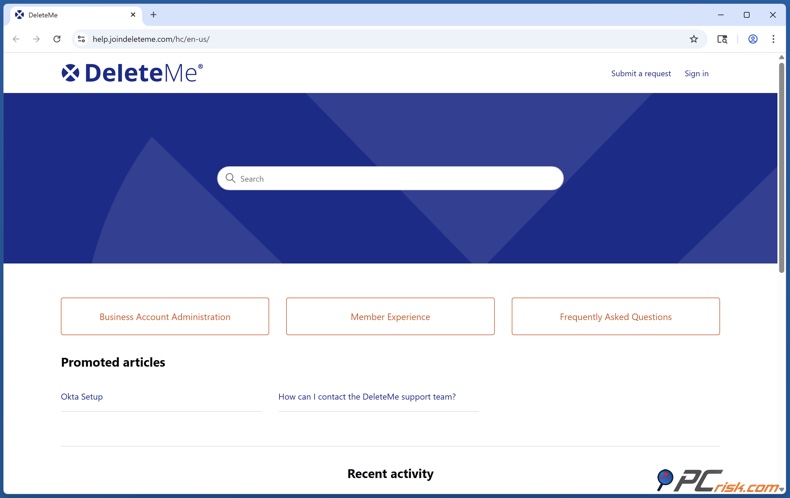This screenshot has height=498, width=790.
Task: Open Business Account Administration category
Action: [165, 316]
